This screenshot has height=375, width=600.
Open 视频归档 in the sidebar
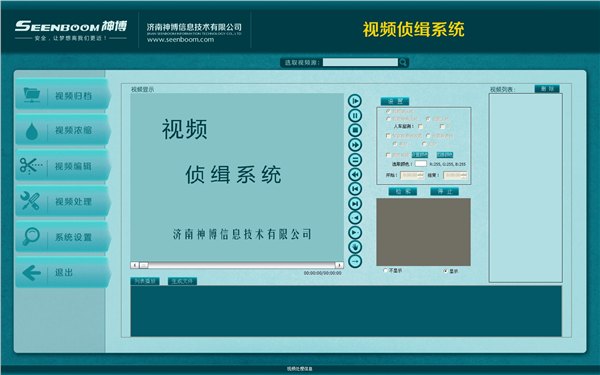tap(63, 95)
